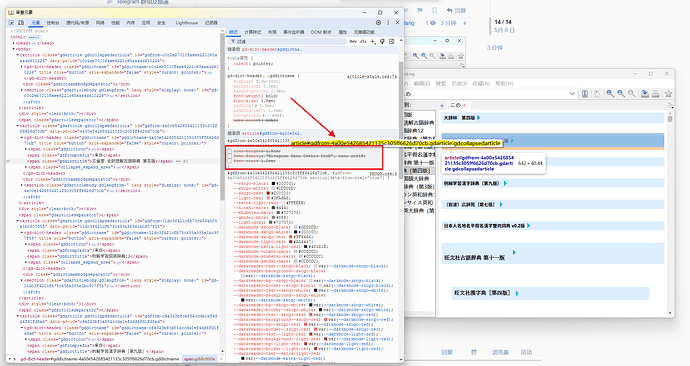Open the DOM 断点 sub-tab
This screenshot has height=366, width=690.
pos(321,32)
